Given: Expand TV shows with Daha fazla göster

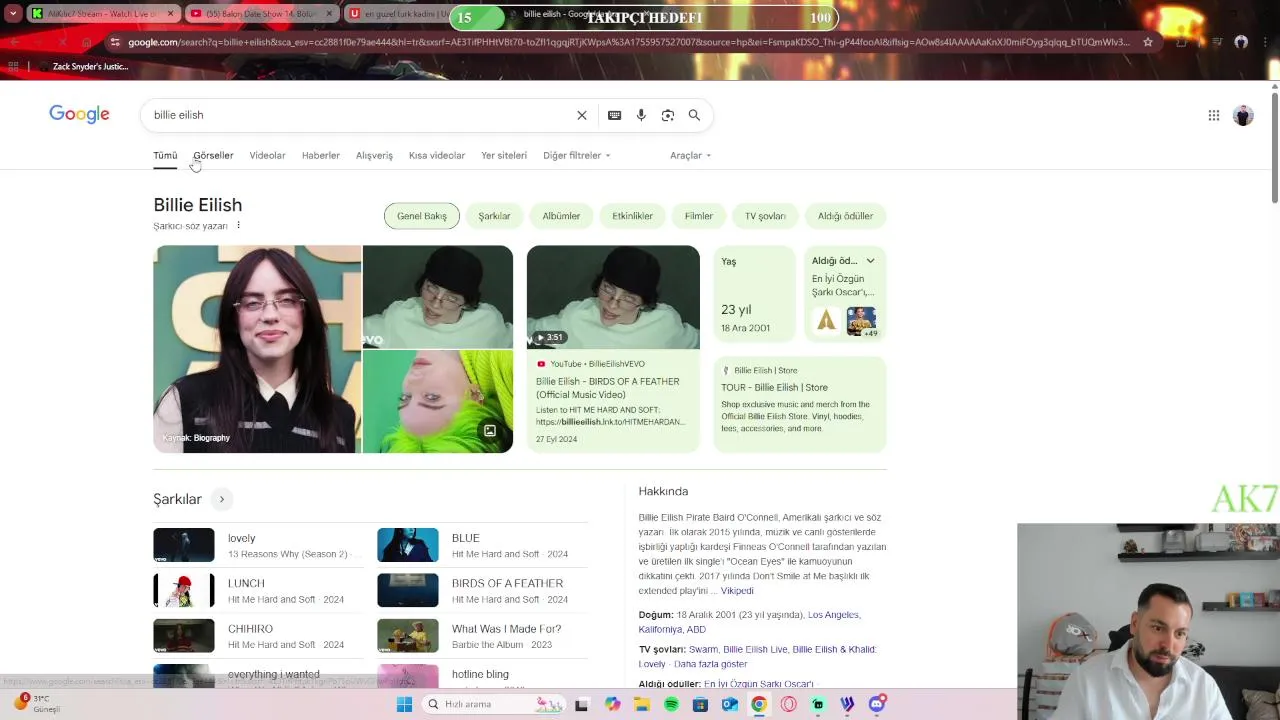Looking at the screenshot, I should pyautogui.click(x=710, y=664).
